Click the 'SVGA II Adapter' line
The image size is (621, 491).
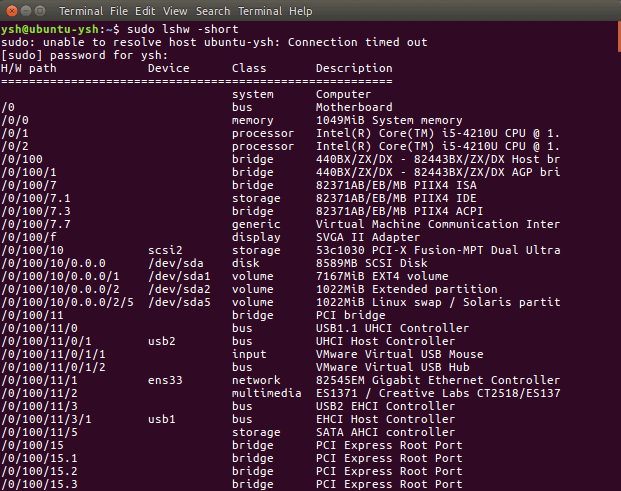(368, 237)
